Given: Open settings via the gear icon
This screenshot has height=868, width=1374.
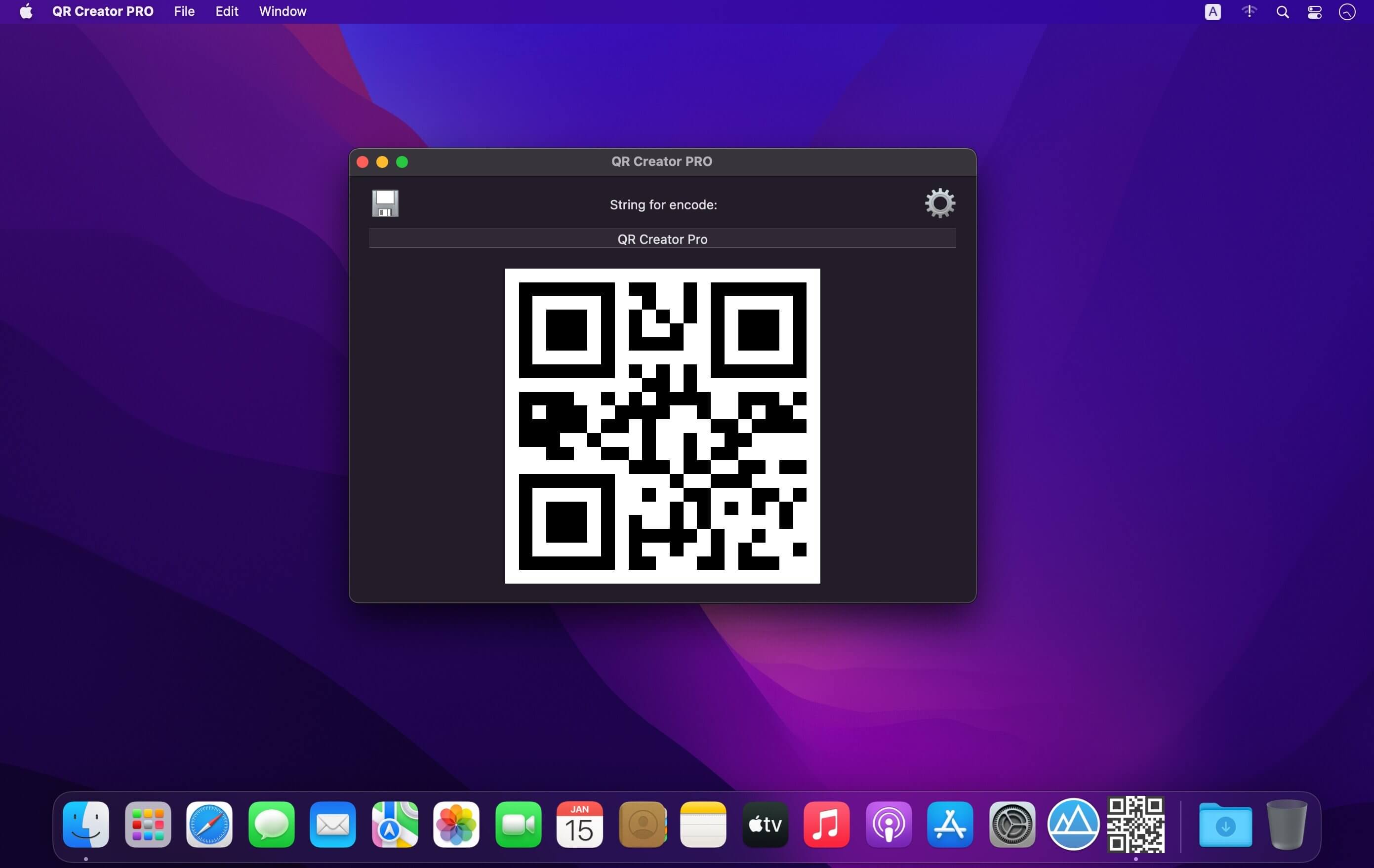Looking at the screenshot, I should pos(940,203).
